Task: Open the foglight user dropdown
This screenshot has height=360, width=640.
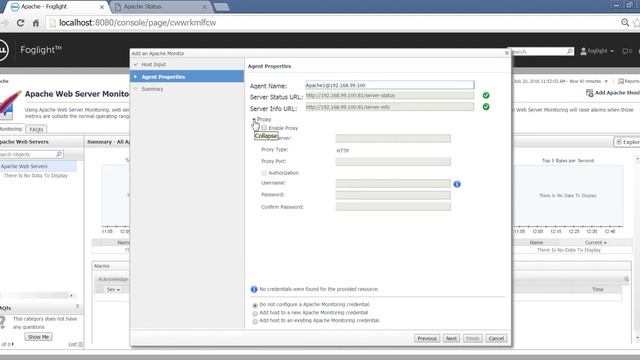Action: 611,51
